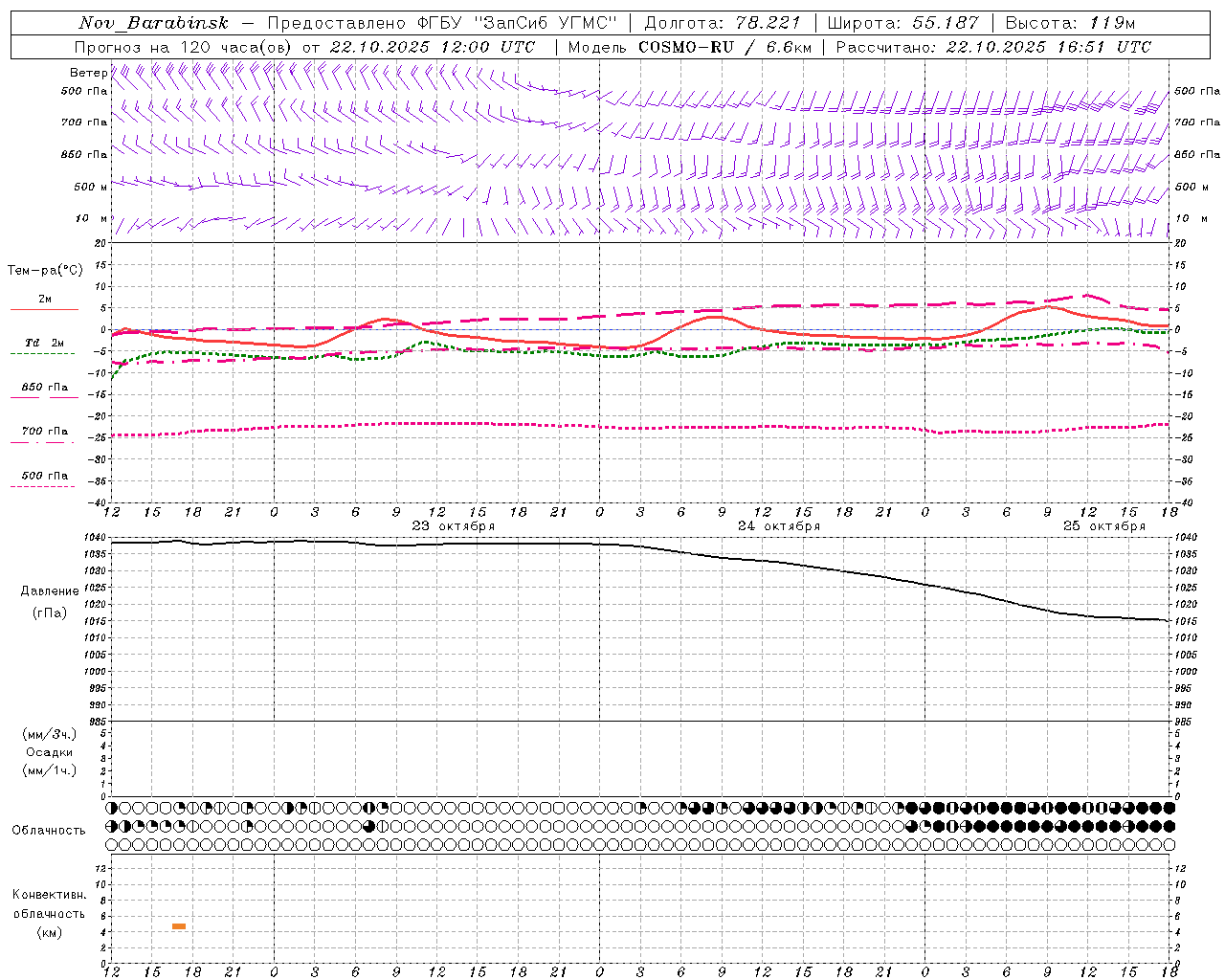Select the provider text "ЗапСиб УГМС"
Viewport: 1225px width, 980px height.
click(545, 23)
